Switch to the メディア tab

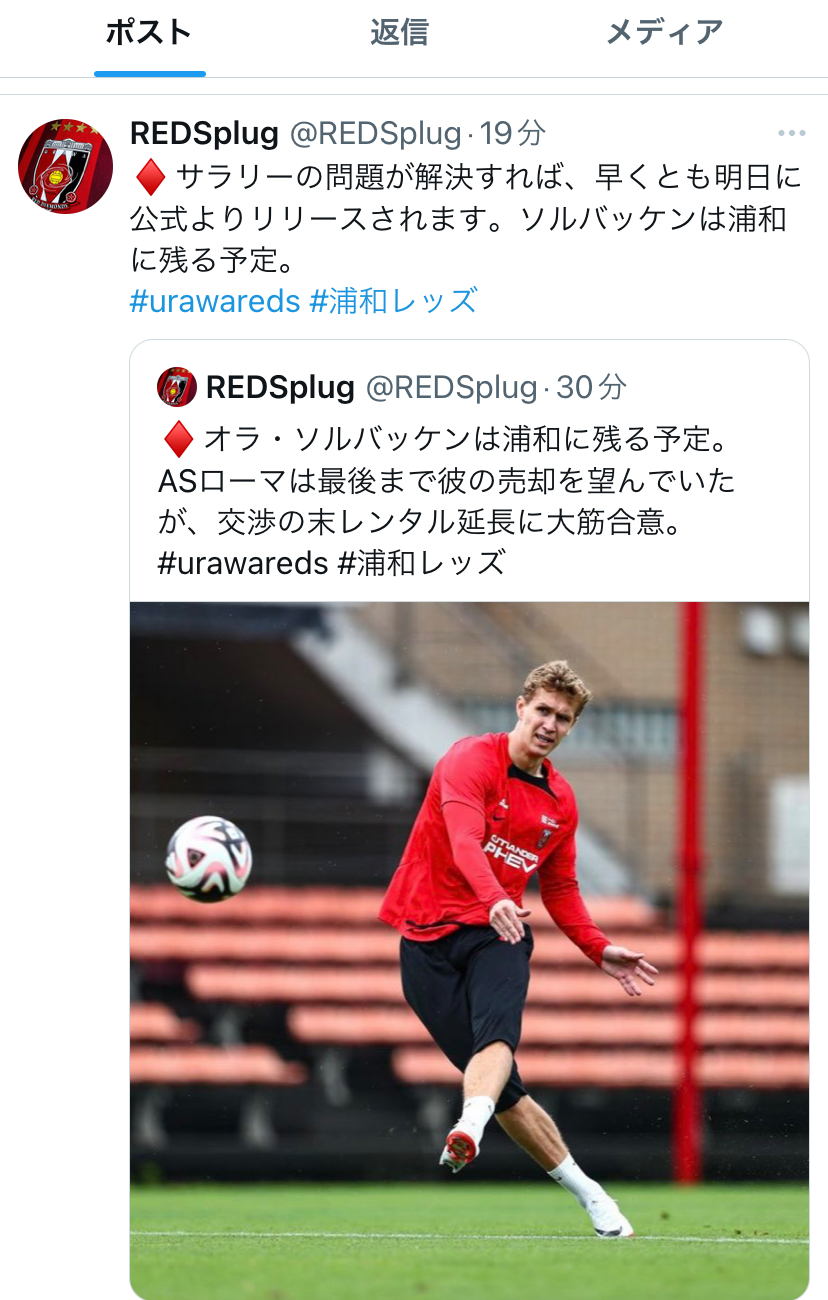(x=664, y=33)
